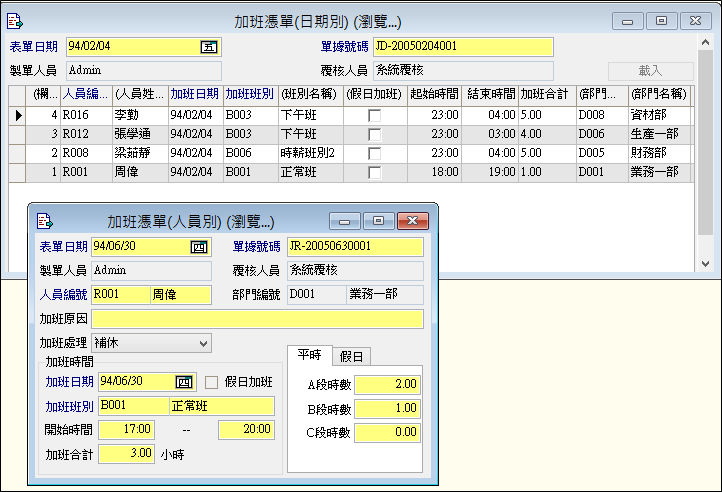Image resolution: width=722 pixels, height=492 pixels.
Task: Click the 人員編號 column header in grid
Action: pyautogui.click(x=85, y=94)
